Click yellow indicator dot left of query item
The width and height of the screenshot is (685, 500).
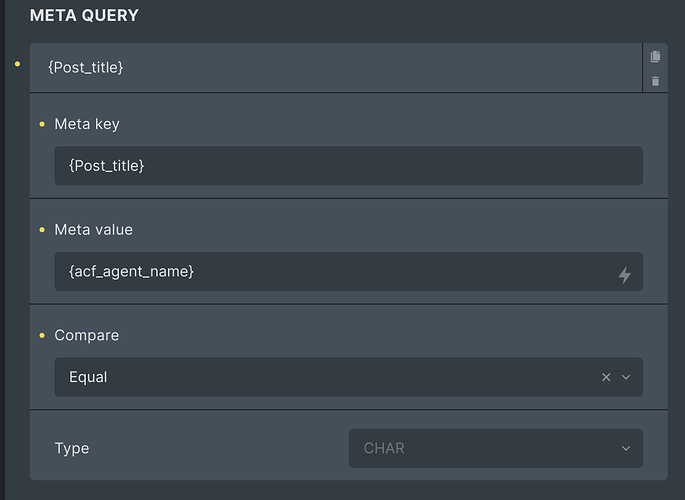[17, 64]
